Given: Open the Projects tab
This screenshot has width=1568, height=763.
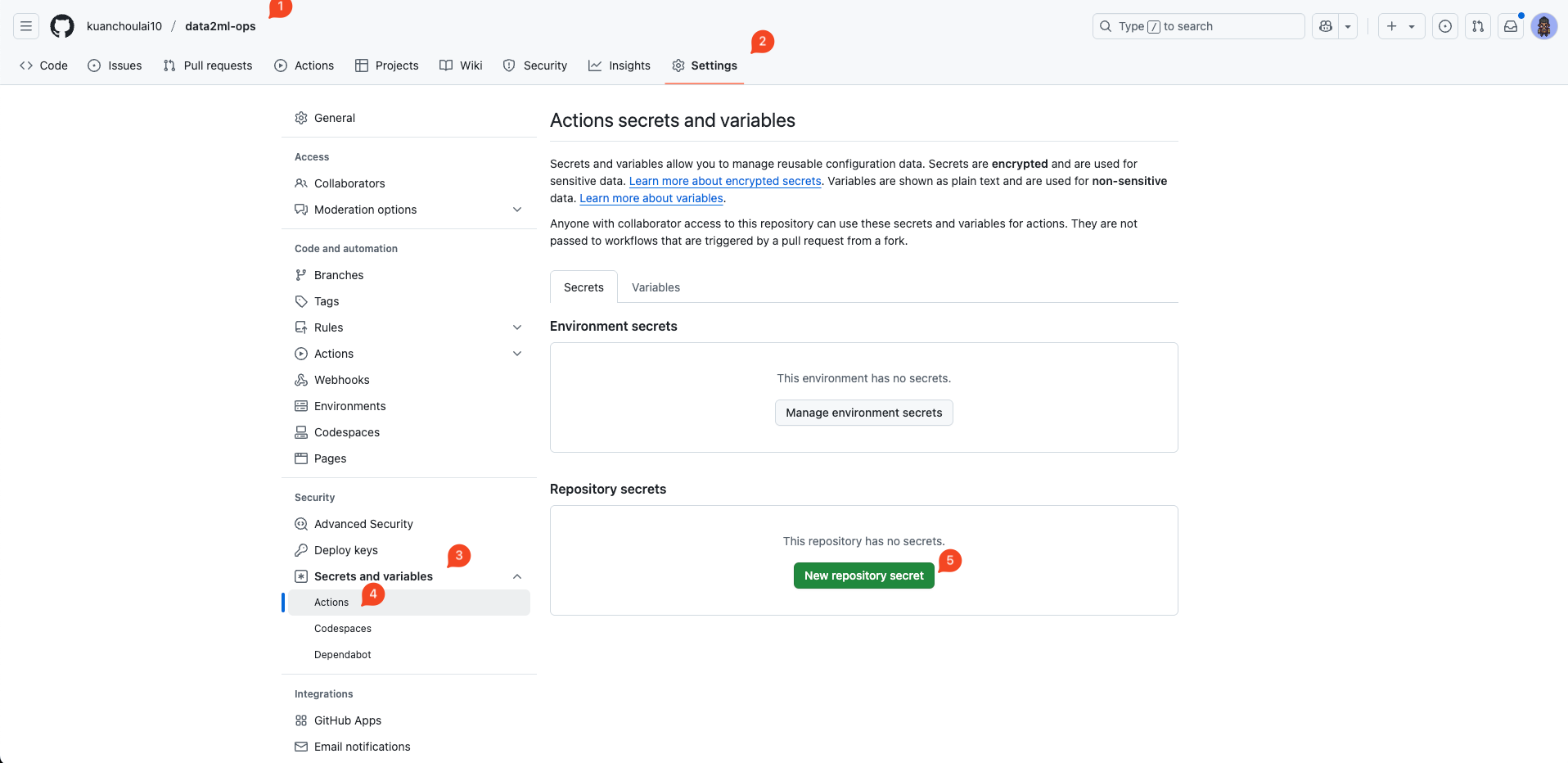Looking at the screenshot, I should pyautogui.click(x=387, y=65).
